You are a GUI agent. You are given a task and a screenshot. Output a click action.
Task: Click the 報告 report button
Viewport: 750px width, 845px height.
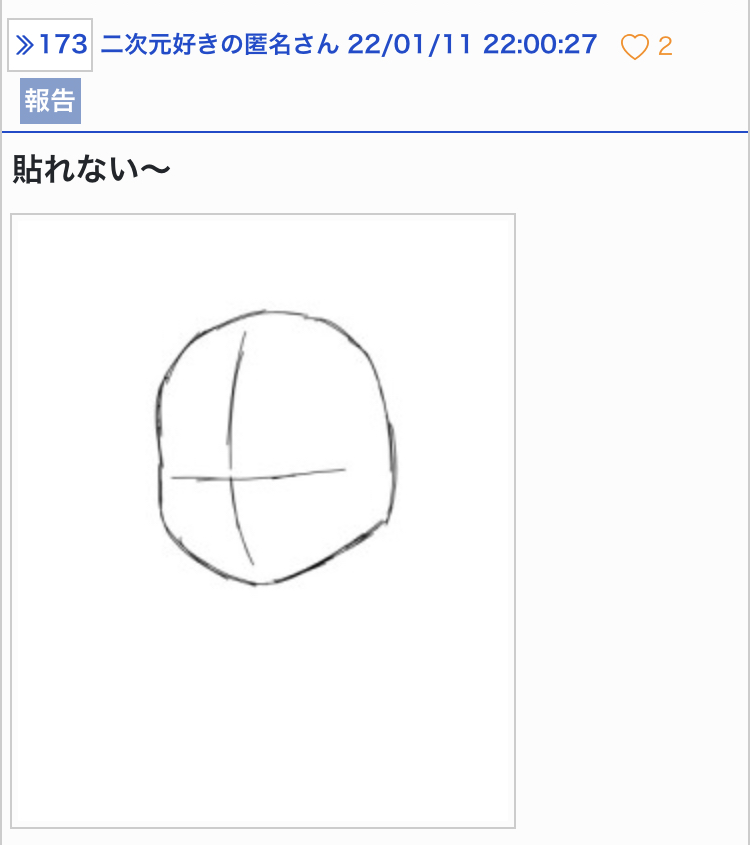click(x=51, y=101)
